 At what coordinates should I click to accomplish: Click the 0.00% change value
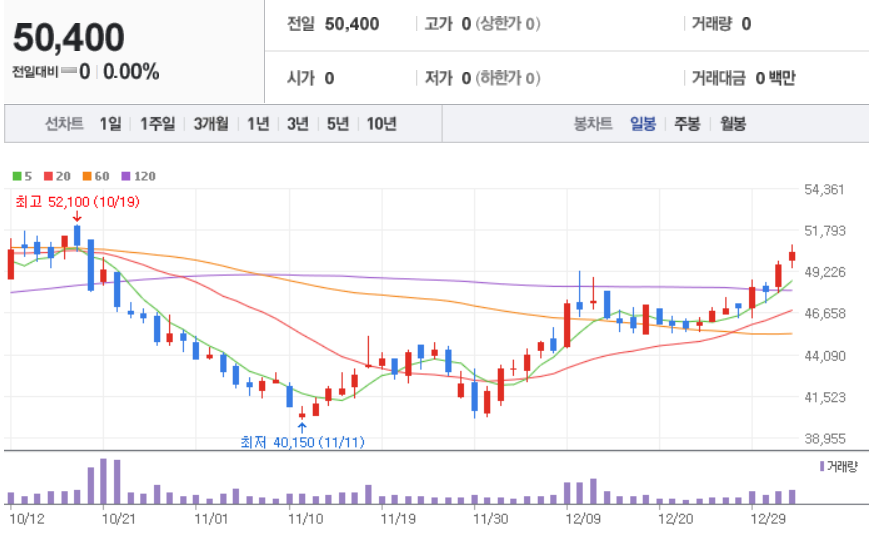131,72
